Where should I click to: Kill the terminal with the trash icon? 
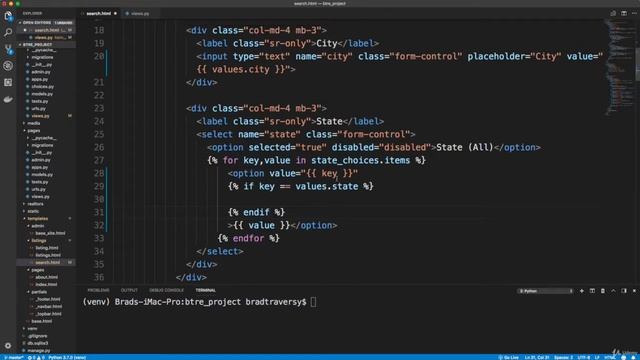pos(603,291)
